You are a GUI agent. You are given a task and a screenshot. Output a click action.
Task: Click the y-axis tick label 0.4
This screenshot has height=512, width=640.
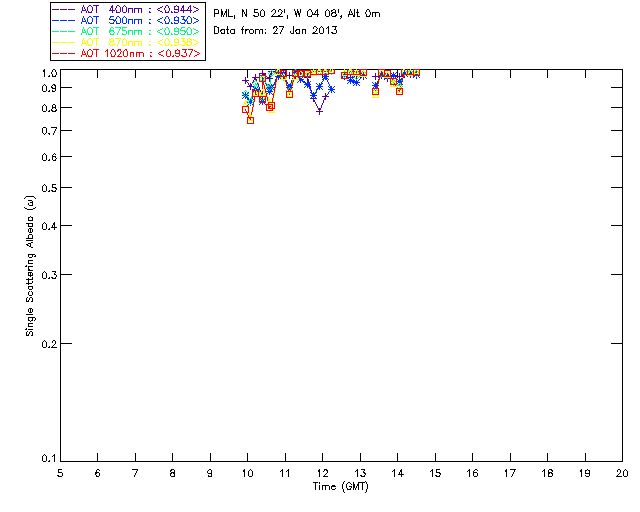(x=49, y=226)
